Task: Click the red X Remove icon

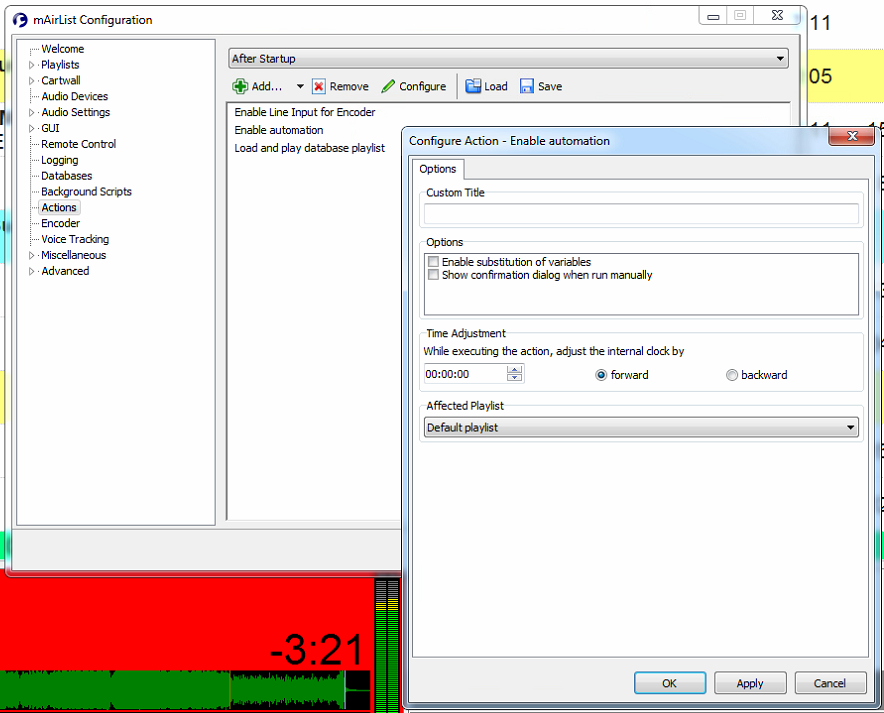Action: click(319, 86)
